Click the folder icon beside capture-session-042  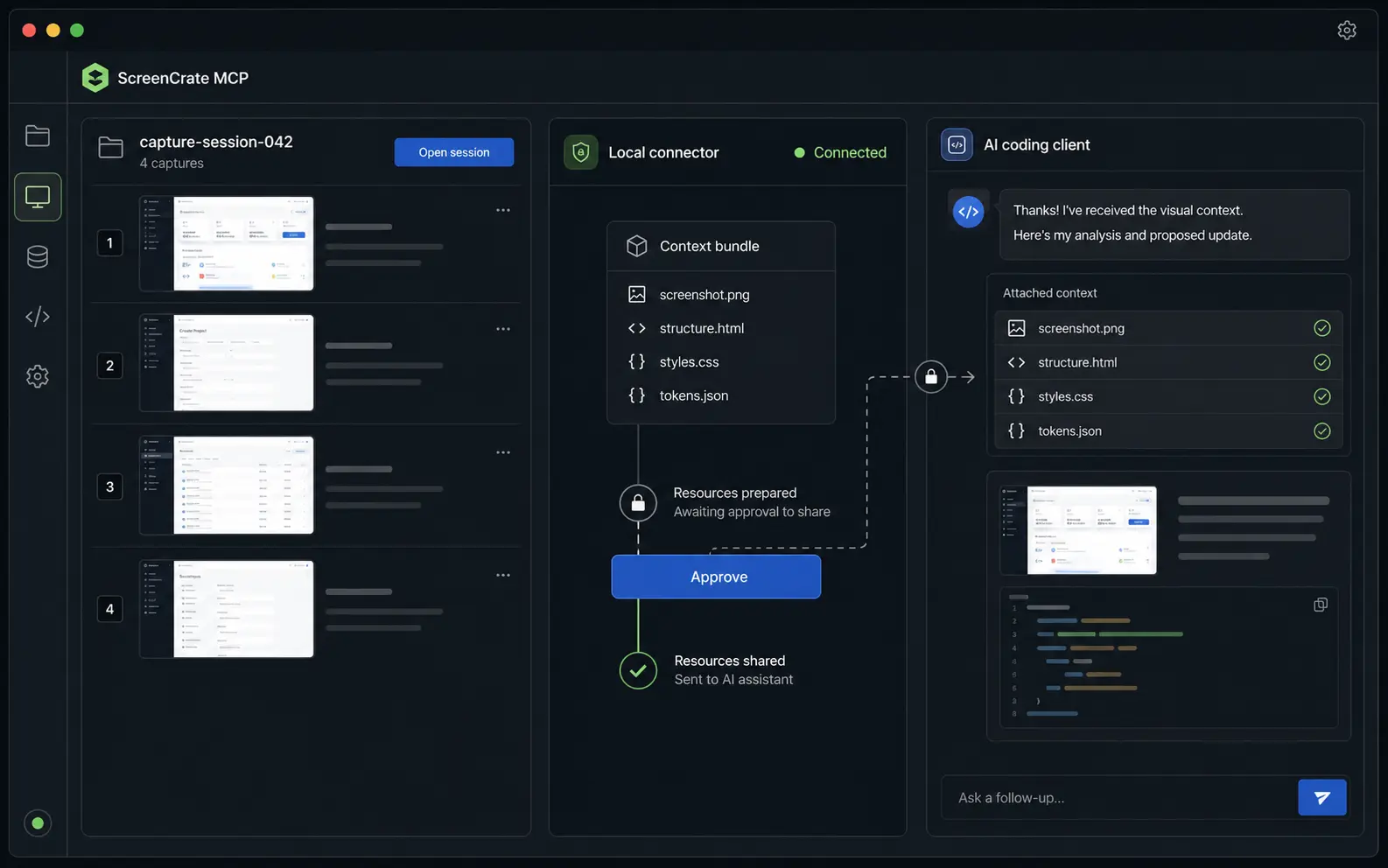[x=110, y=147]
